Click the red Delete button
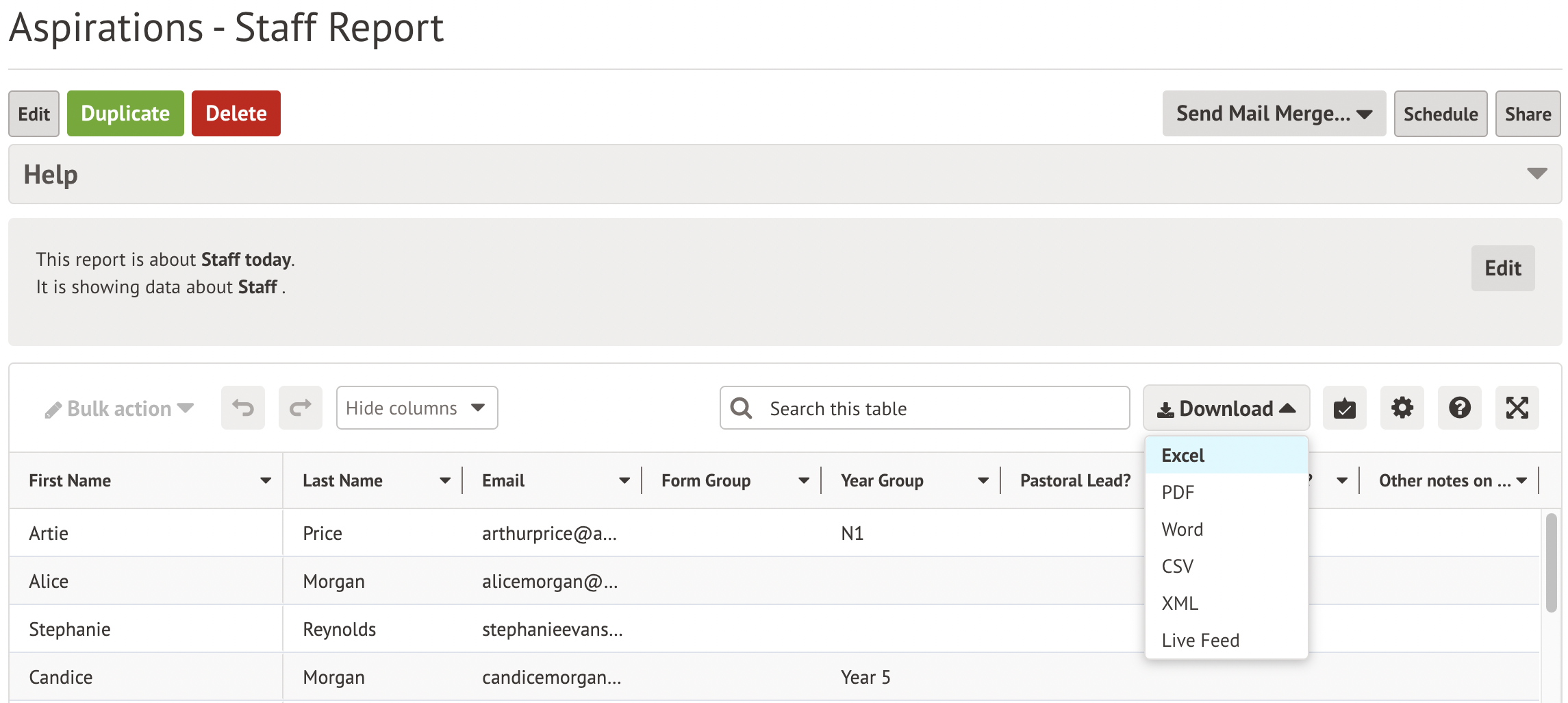This screenshot has width=1568, height=703. [x=236, y=114]
